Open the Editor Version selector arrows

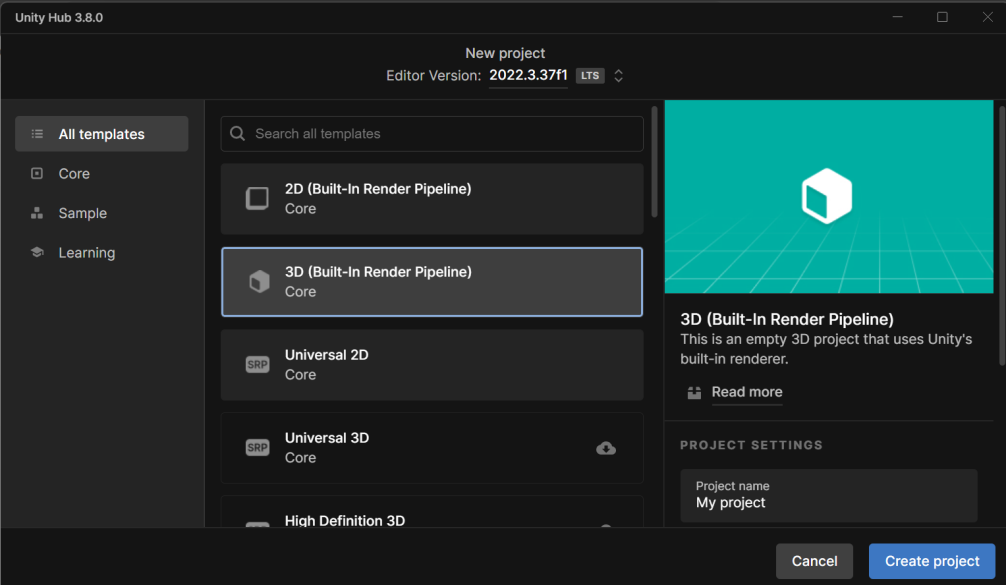618,76
